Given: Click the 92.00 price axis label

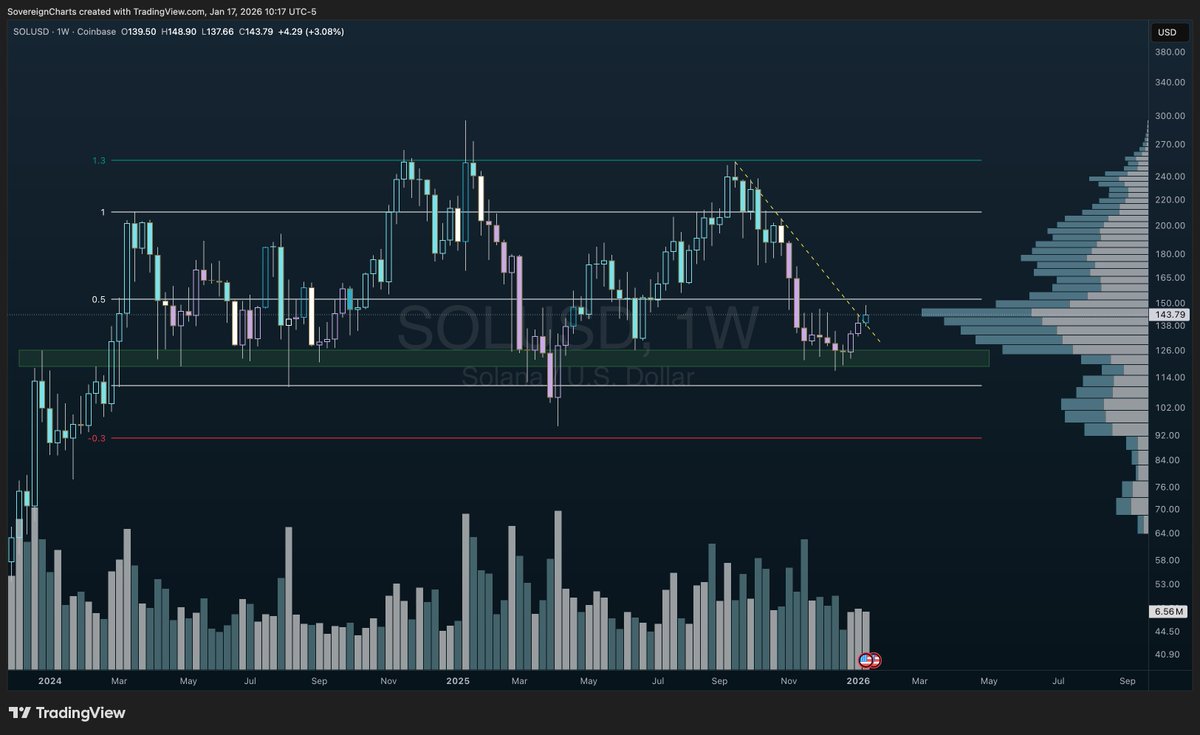Looking at the screenshot, I should 1169,435.
